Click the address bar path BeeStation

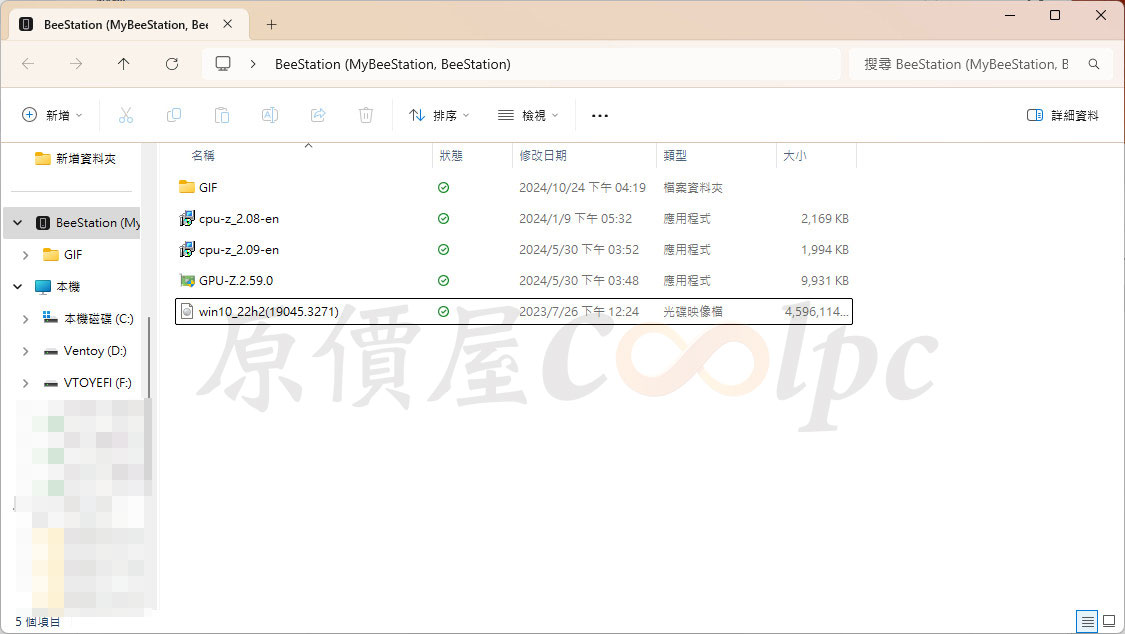tap(392, 64)
